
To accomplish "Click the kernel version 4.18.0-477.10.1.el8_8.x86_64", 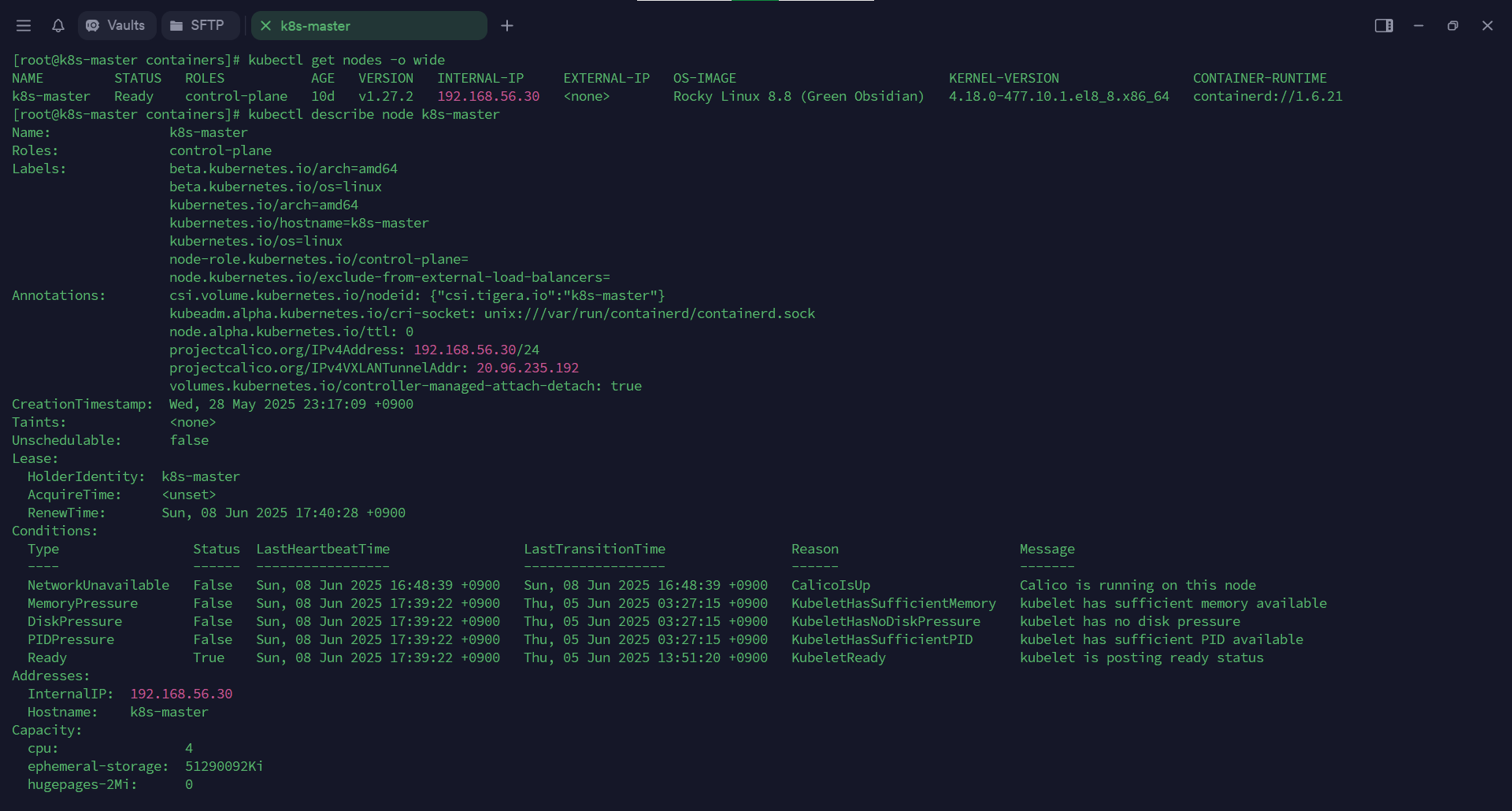I will [1059, 96].
